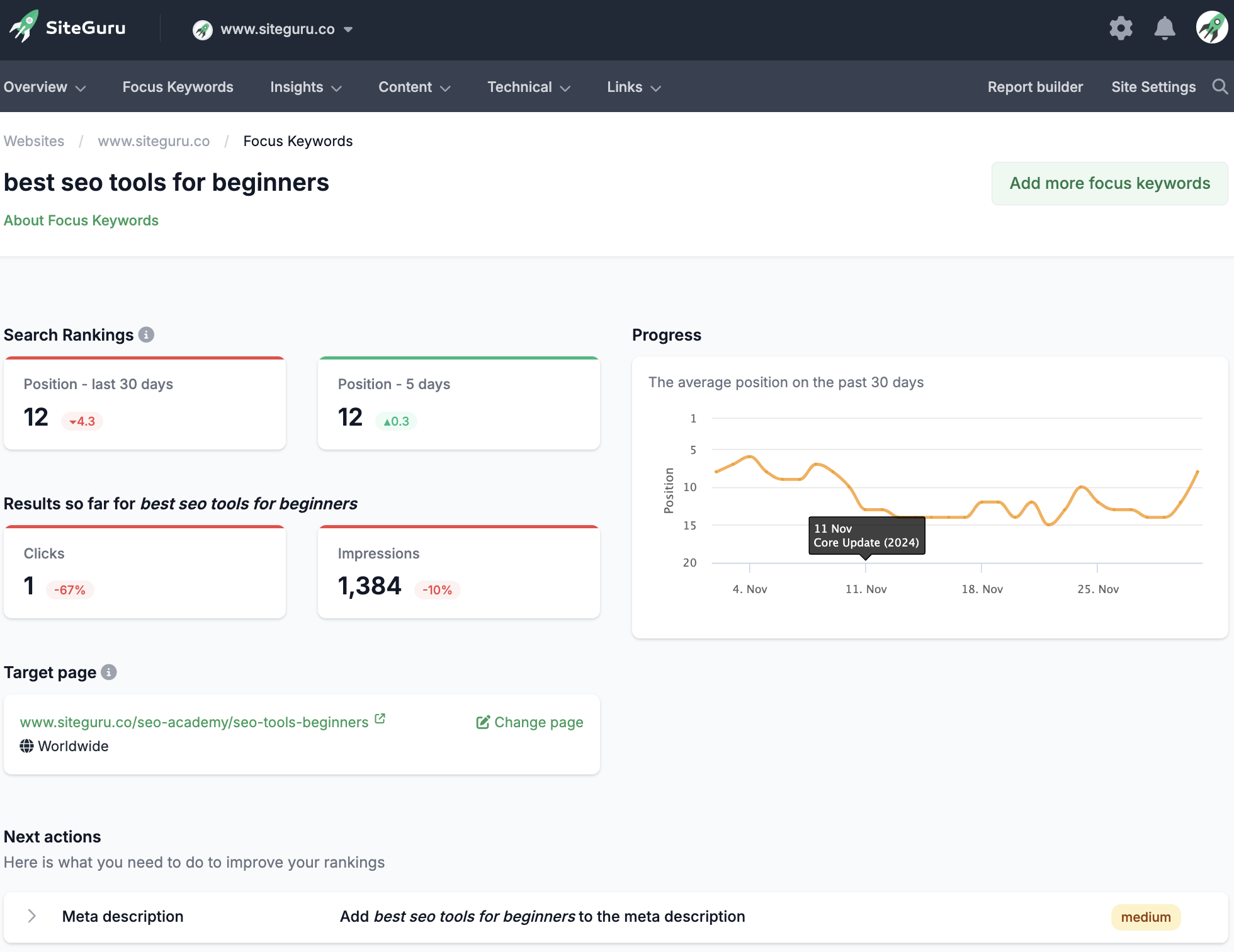The width and height of the screenshot is (1234, 952).
Task: Click the pencil icon beside Change page
Action: coord(482,722)
